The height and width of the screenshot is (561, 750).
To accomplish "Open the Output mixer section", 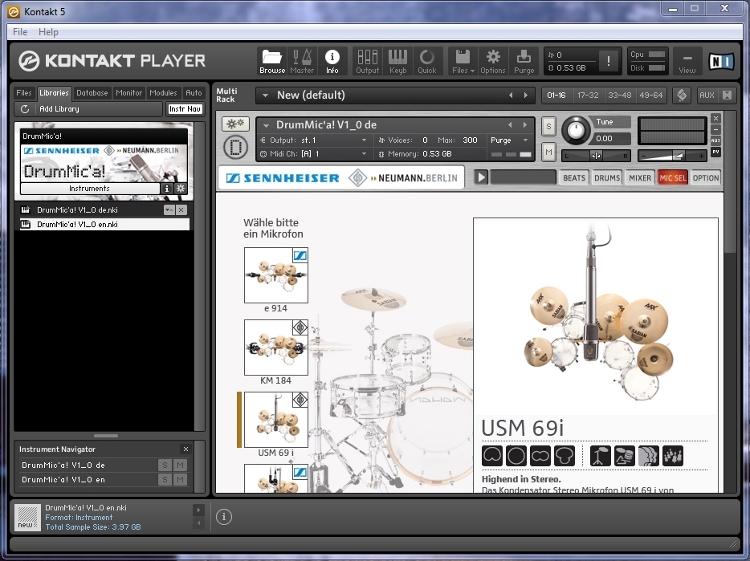I will coord(367,61).
